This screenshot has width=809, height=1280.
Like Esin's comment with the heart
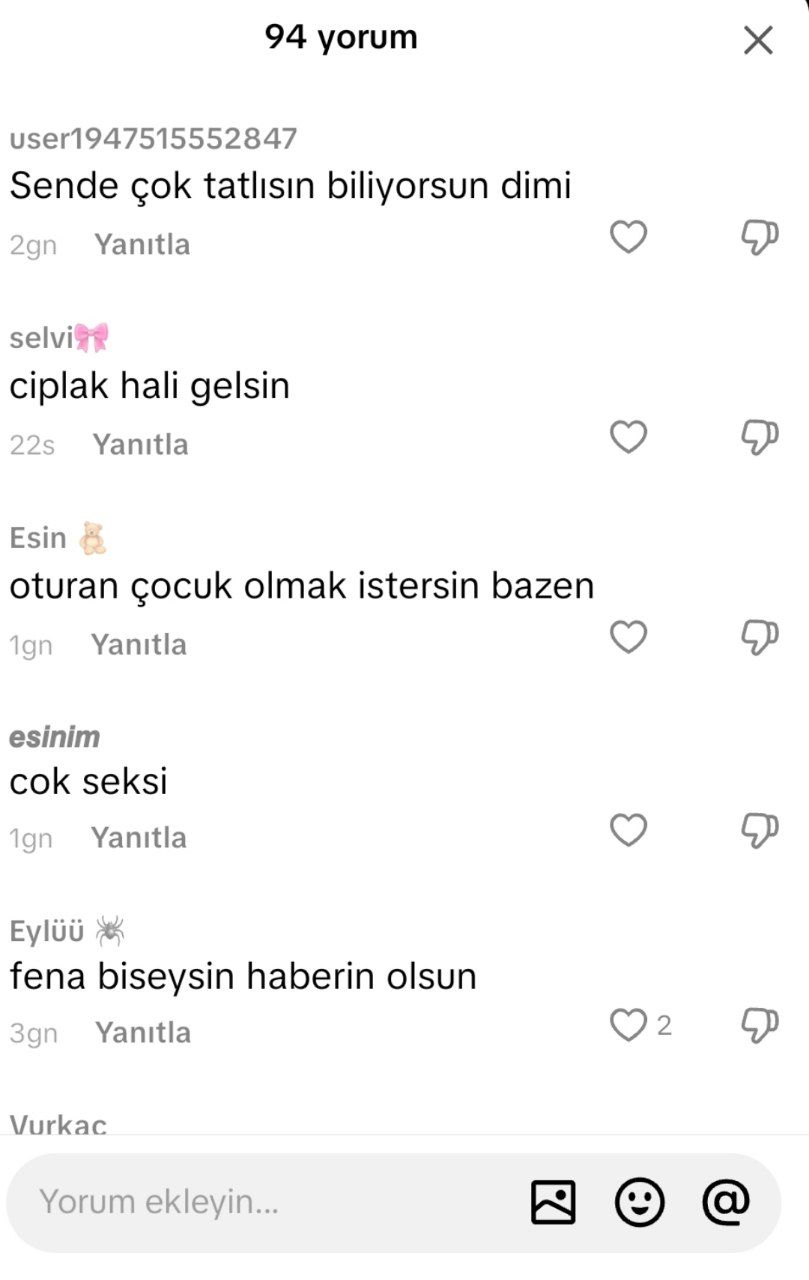click(629, 637)
